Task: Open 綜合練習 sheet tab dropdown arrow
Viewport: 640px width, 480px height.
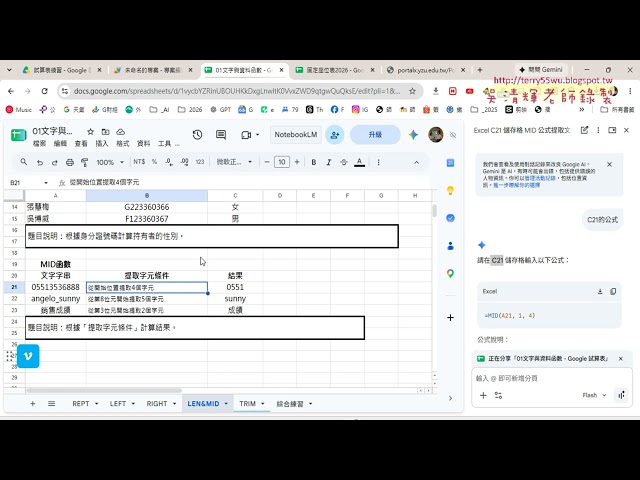Action: (311, 404)
